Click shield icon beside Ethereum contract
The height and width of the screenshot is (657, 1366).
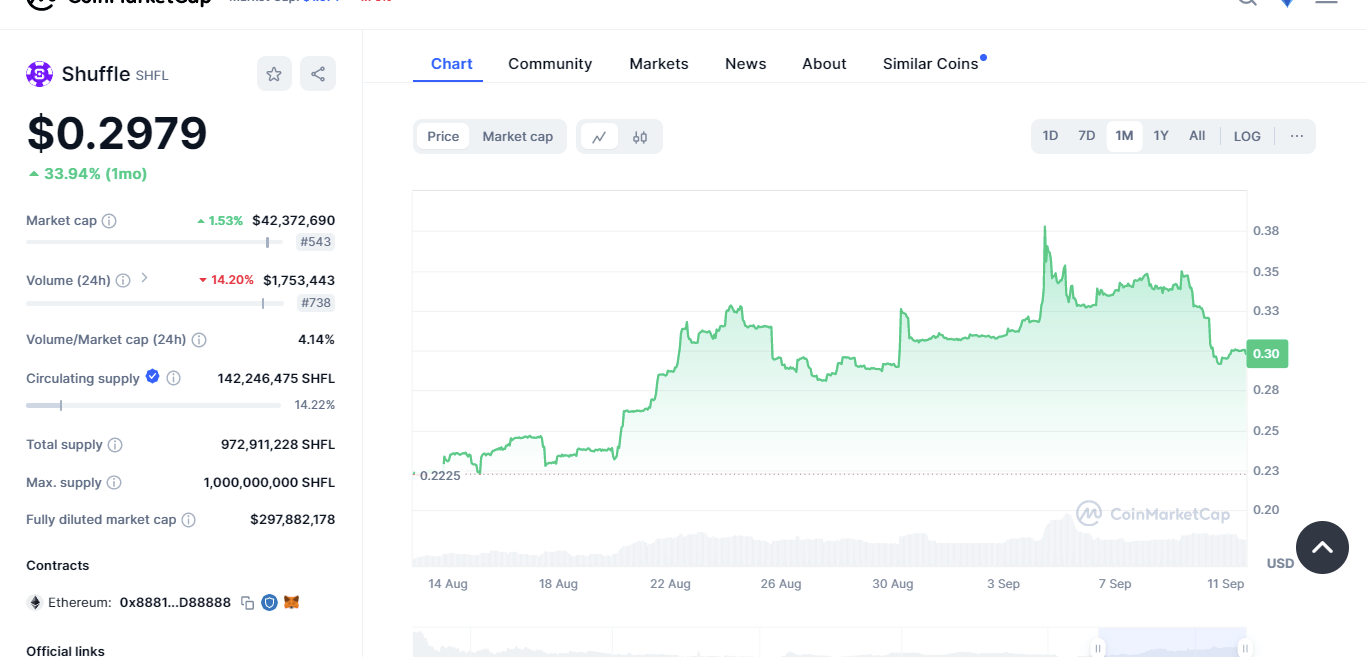pos(269,602)
